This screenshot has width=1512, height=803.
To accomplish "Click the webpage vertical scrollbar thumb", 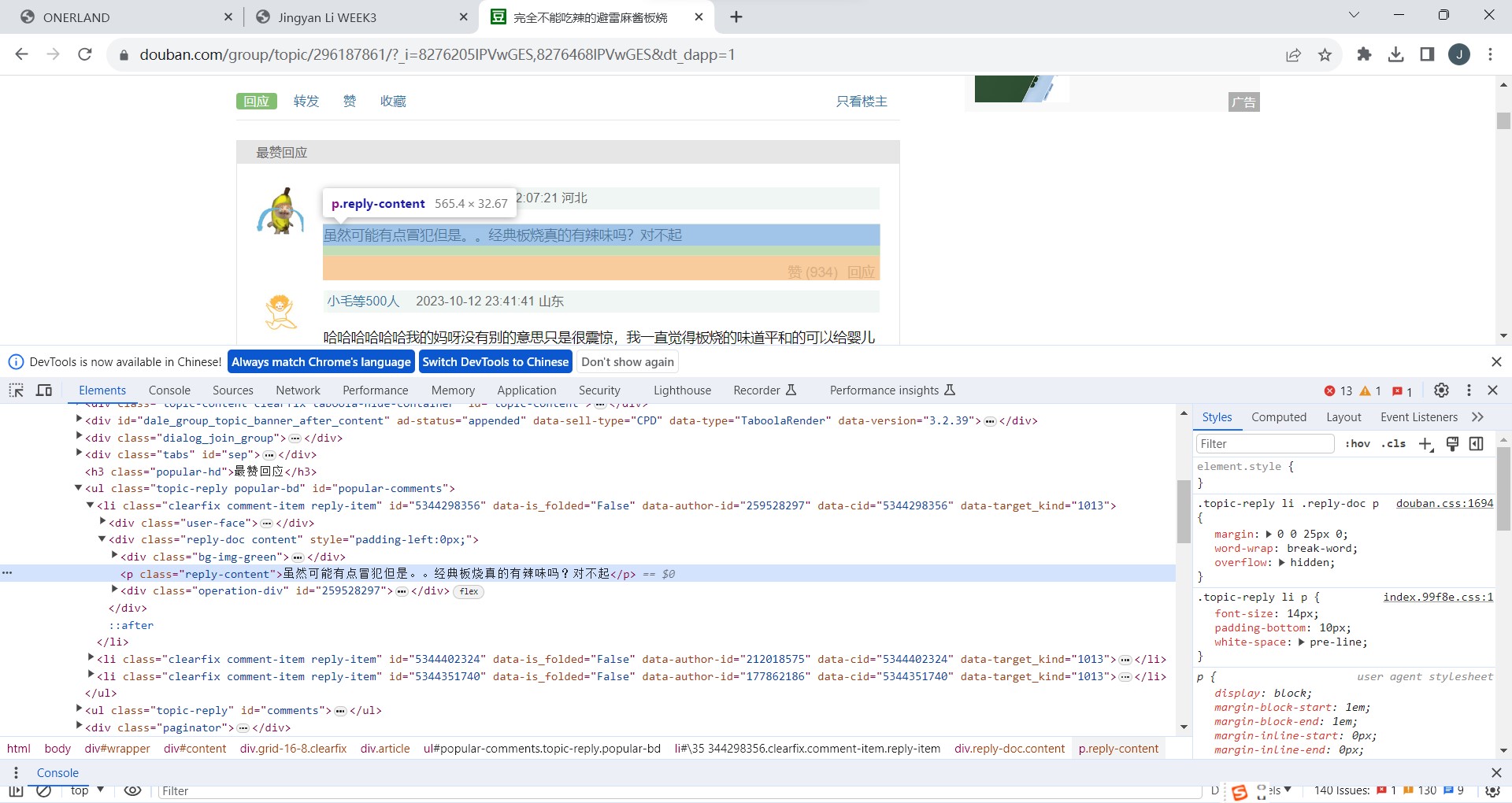I will 1503,120.
